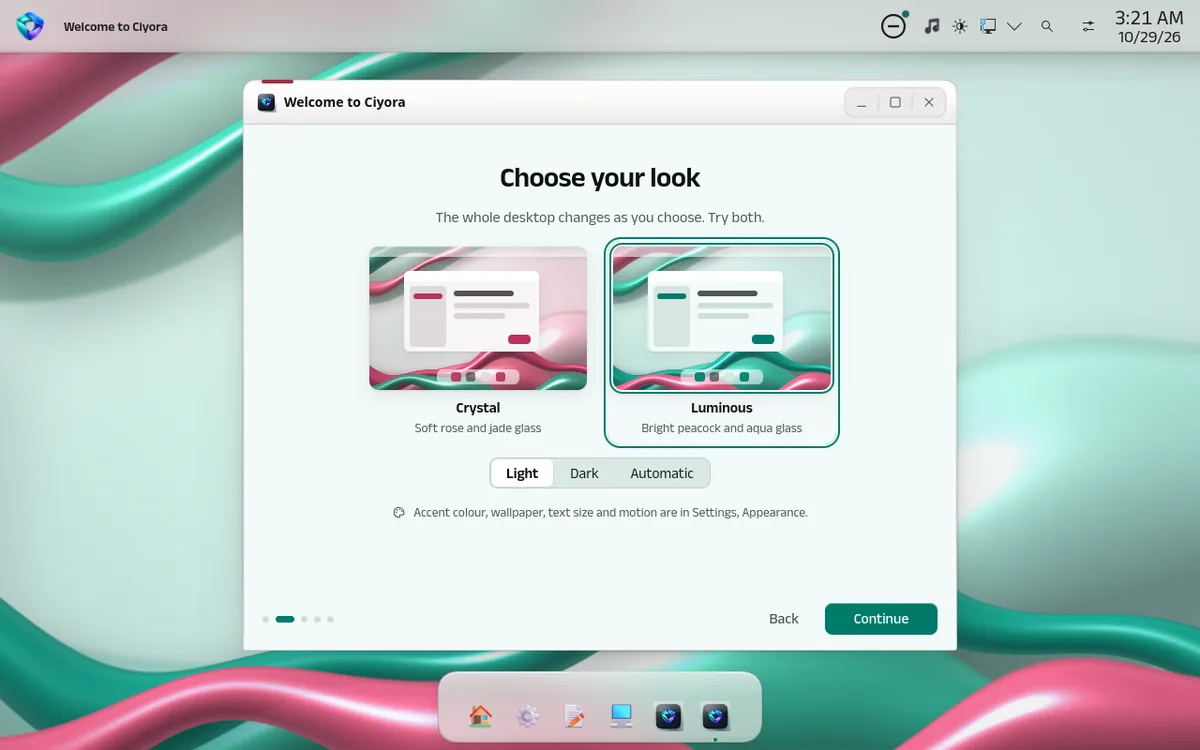
Task: Click the "Luminous" label text
Action: [x=722, y=408]
